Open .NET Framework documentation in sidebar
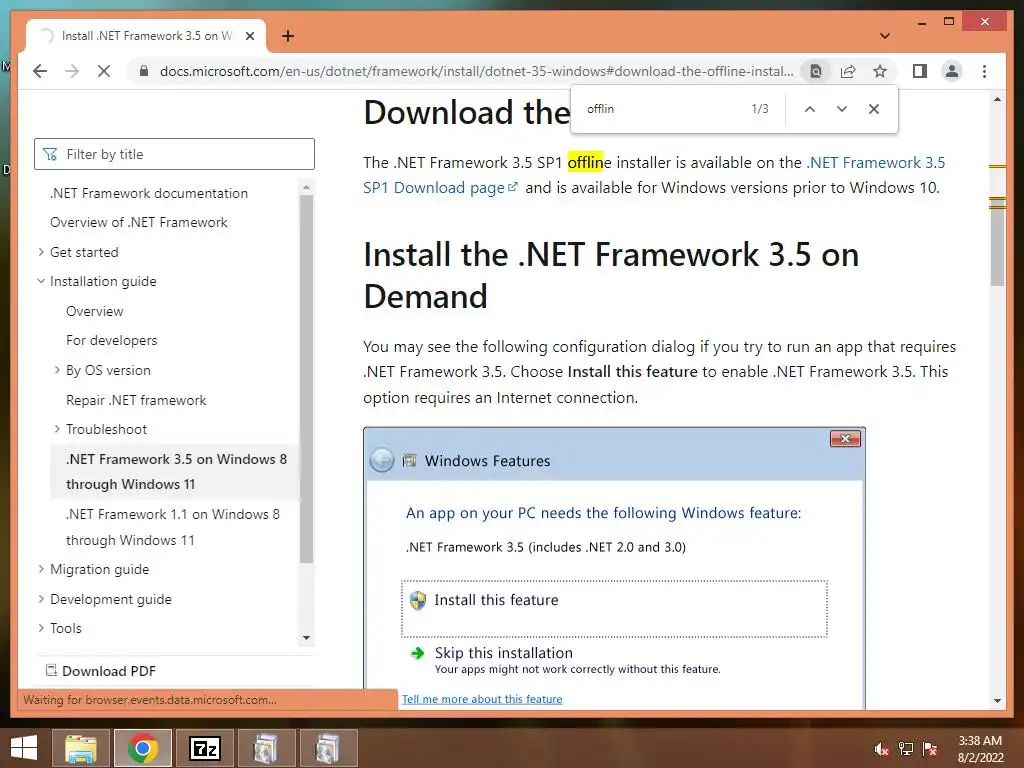 (x=149, y=193)
